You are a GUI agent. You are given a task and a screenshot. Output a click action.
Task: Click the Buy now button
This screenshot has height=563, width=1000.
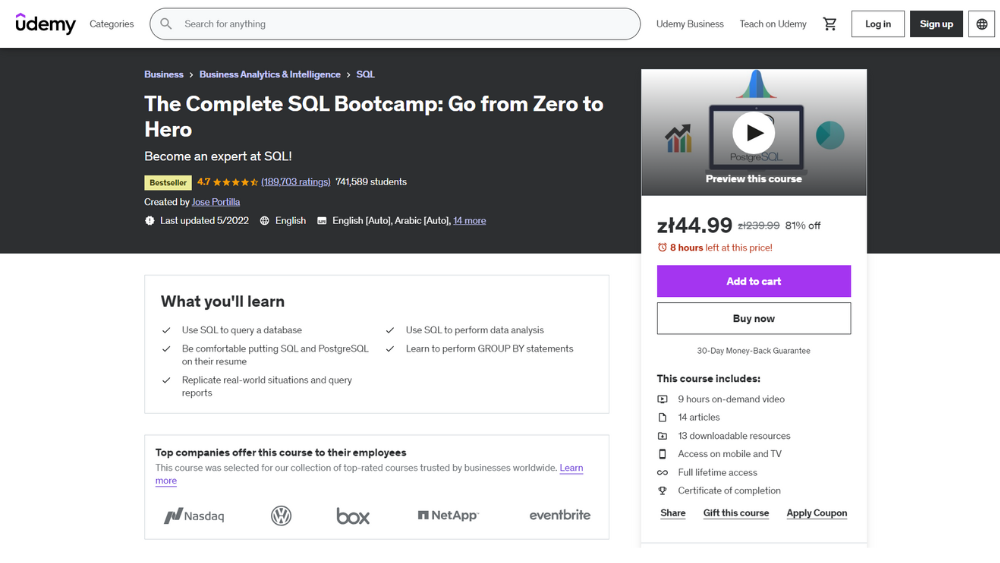click(x=754, y=318)
